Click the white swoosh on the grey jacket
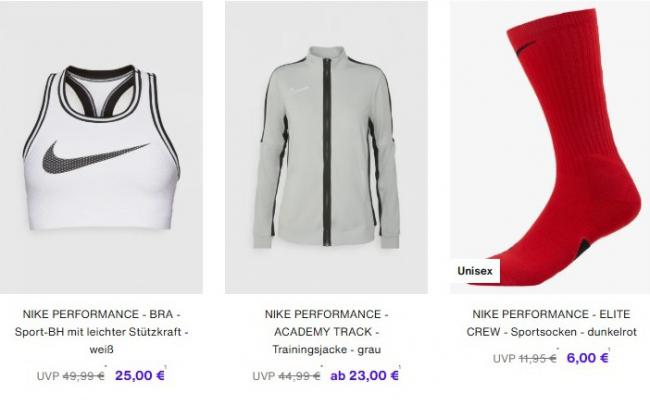Viewport: 650px width, 405px height. pos(299,89)
